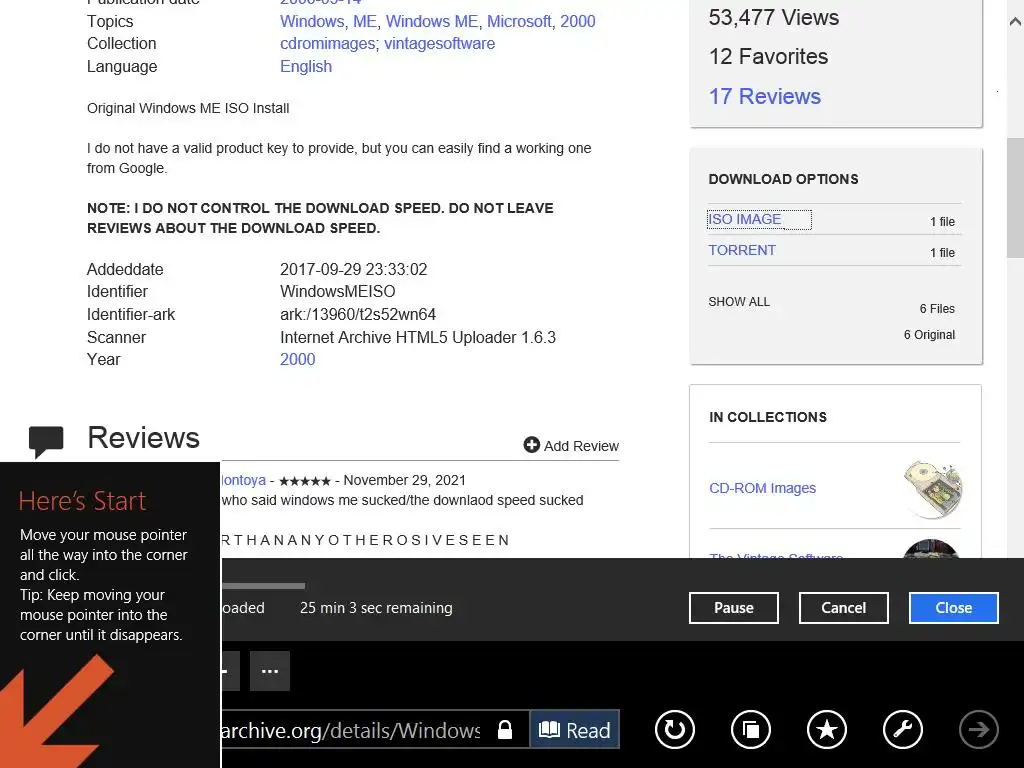Click SHOW ALL download options

coord(739,302)
